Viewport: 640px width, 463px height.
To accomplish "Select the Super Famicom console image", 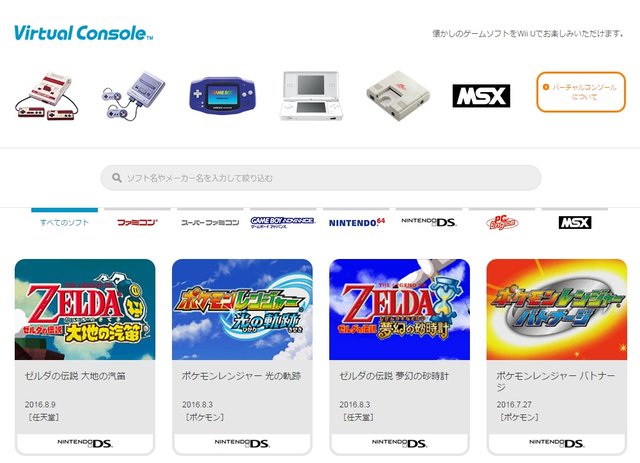I will (134, 96).
